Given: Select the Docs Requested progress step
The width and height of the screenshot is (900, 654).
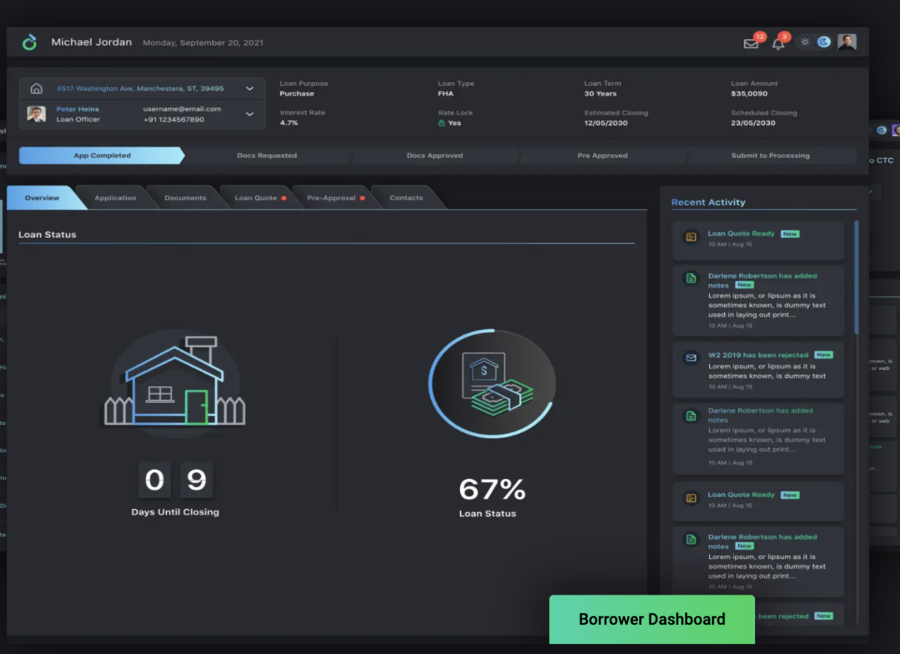Looking at the screenshot, I should coord(266,156).
